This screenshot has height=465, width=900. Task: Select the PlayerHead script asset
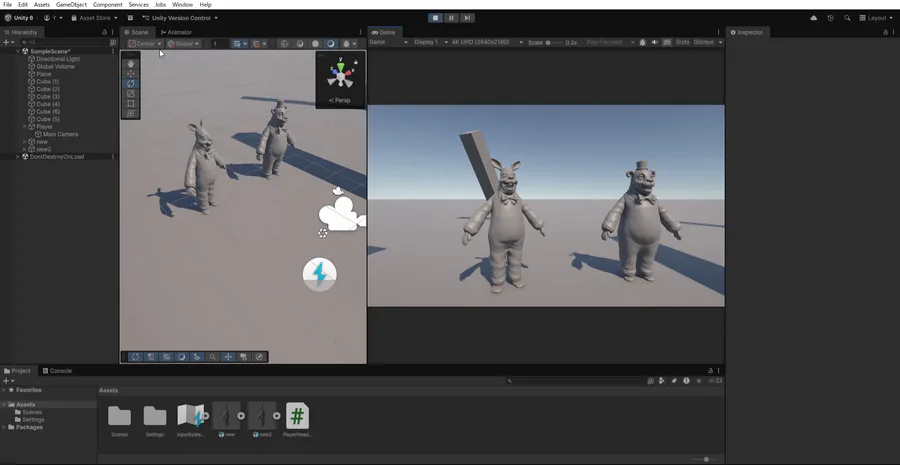pyautogui.click(x=297, y=421)
